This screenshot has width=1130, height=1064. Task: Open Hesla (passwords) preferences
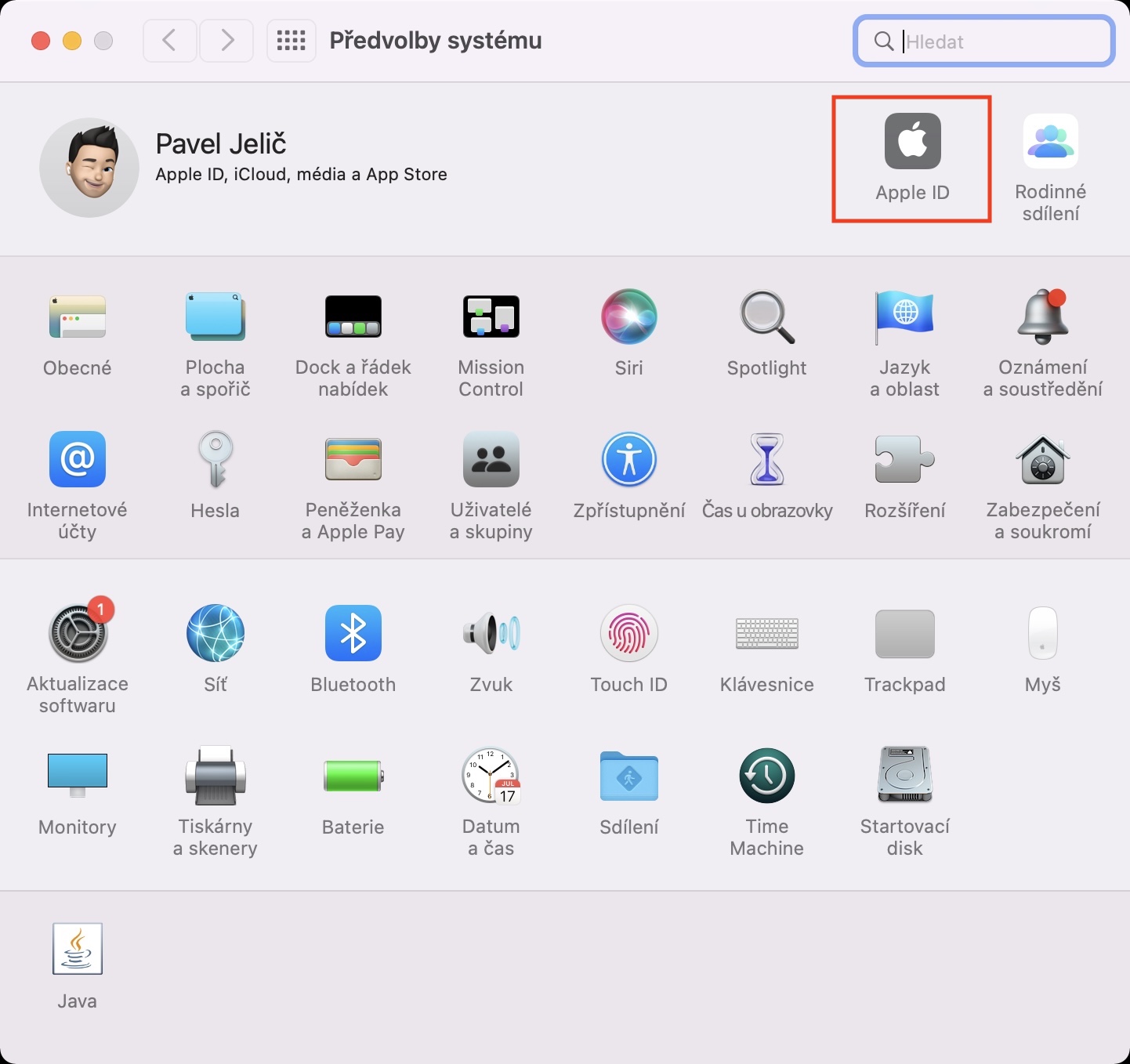(215, 476)
